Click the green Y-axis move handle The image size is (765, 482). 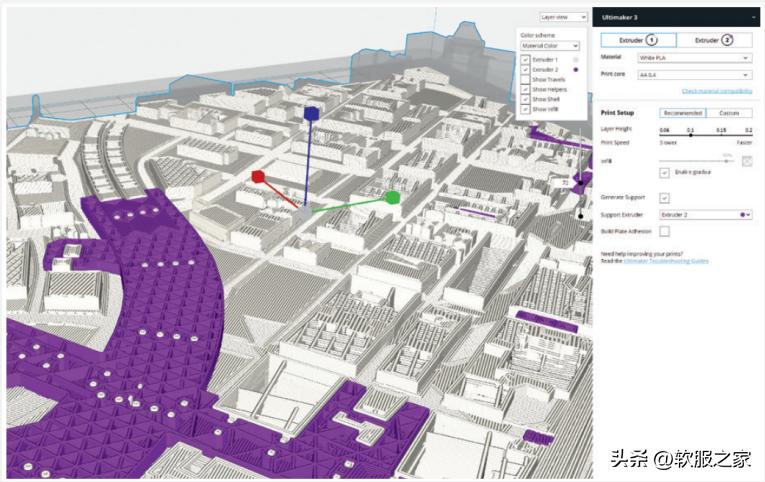click(x=392, y=197)
